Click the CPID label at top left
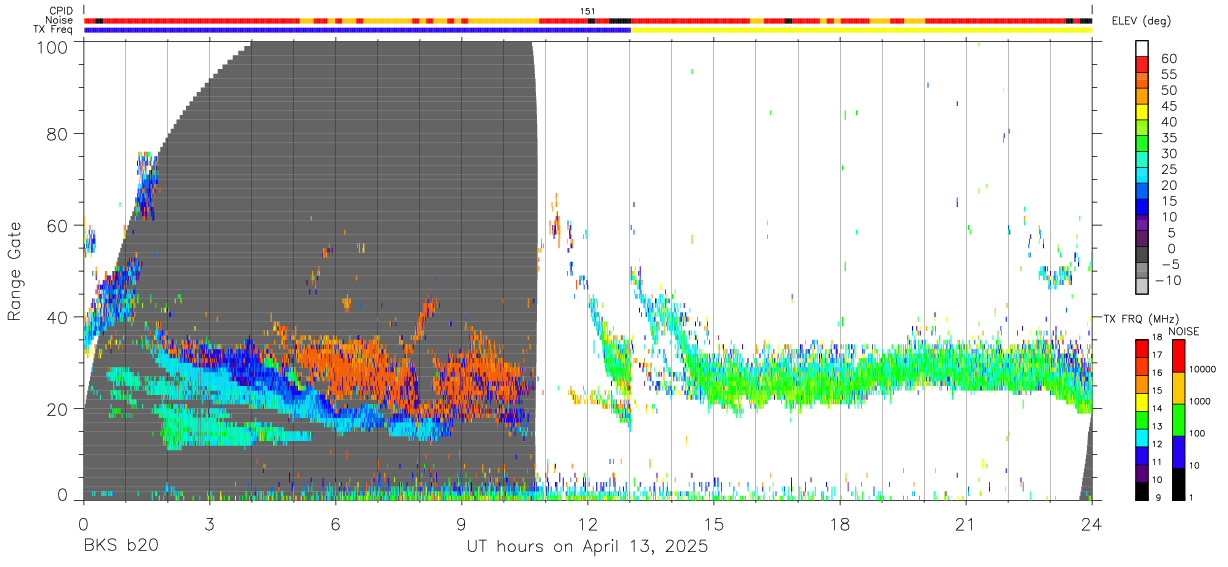The image size is (1228, 567). 60,11
